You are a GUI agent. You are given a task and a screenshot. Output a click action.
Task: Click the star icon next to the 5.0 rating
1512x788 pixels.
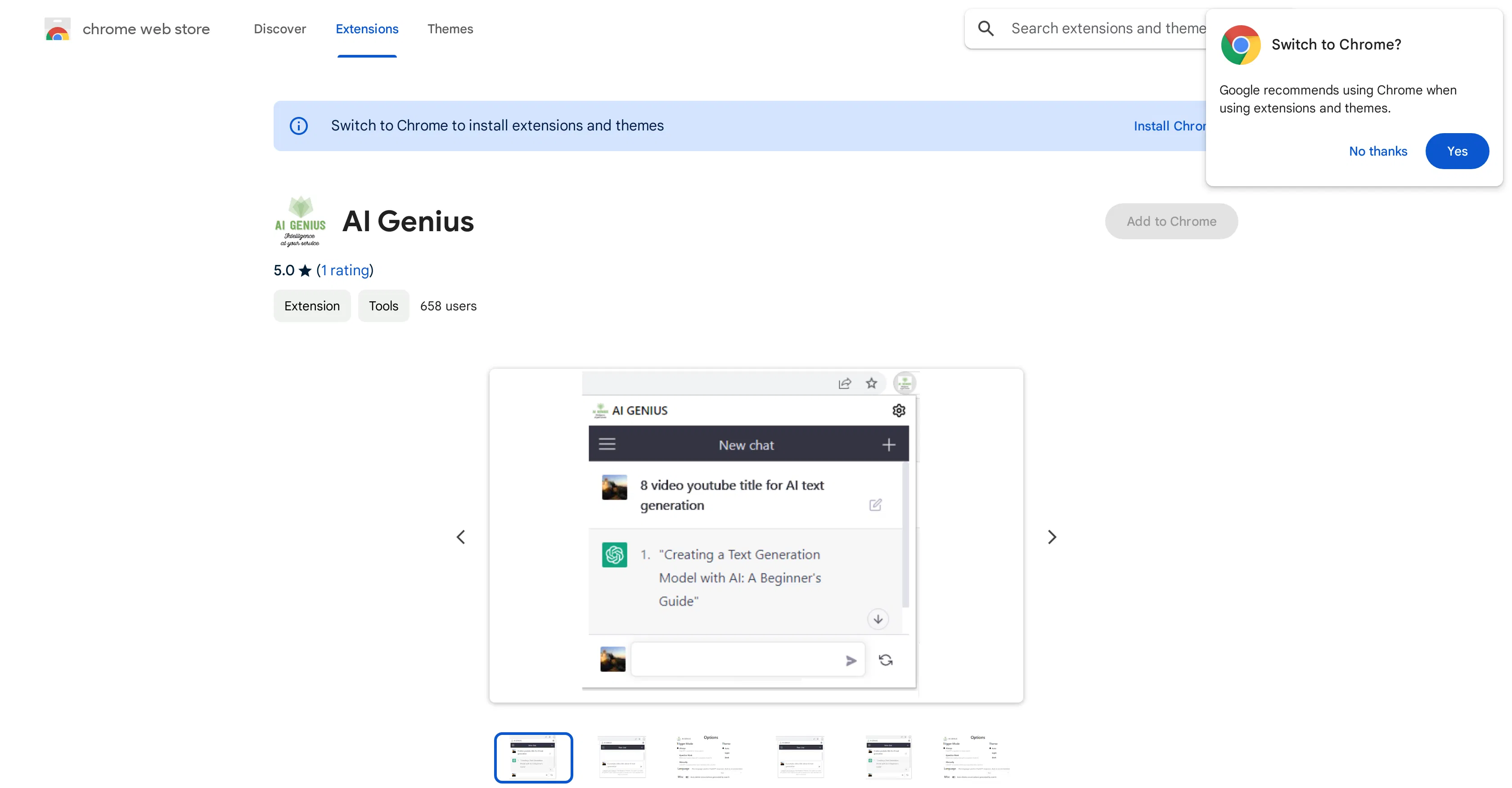point(306,270)
